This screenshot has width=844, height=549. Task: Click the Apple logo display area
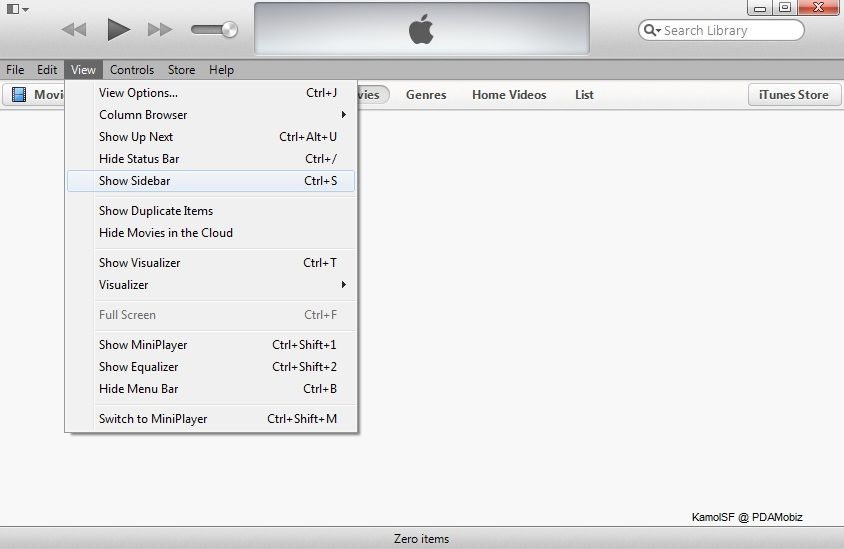(421, 29)
